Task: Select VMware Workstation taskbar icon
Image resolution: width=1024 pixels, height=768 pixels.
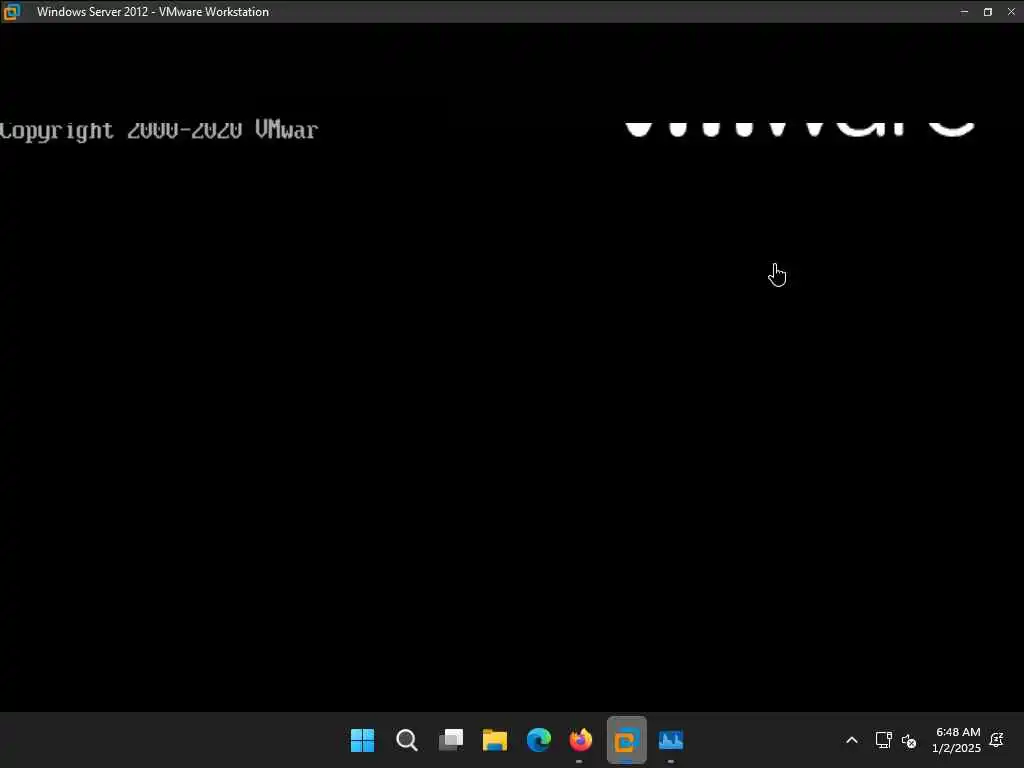Action: (x=626, y=740)
